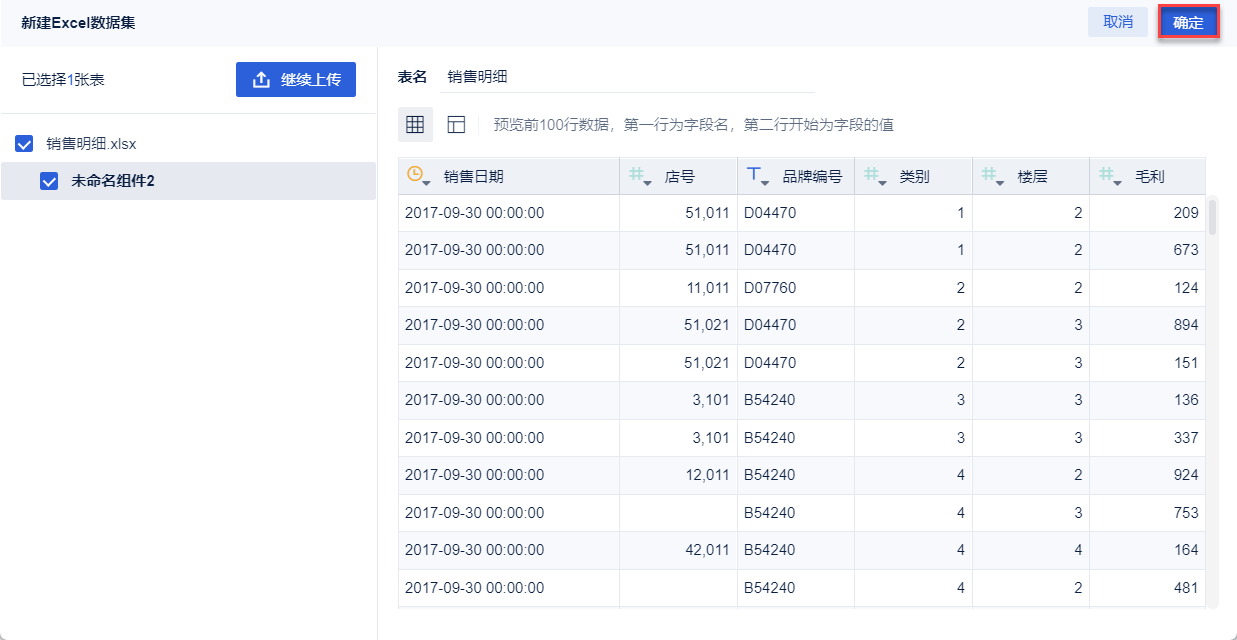Edit the 表名 input field
Screen dimensions: 1237x640
click(627, 77)
